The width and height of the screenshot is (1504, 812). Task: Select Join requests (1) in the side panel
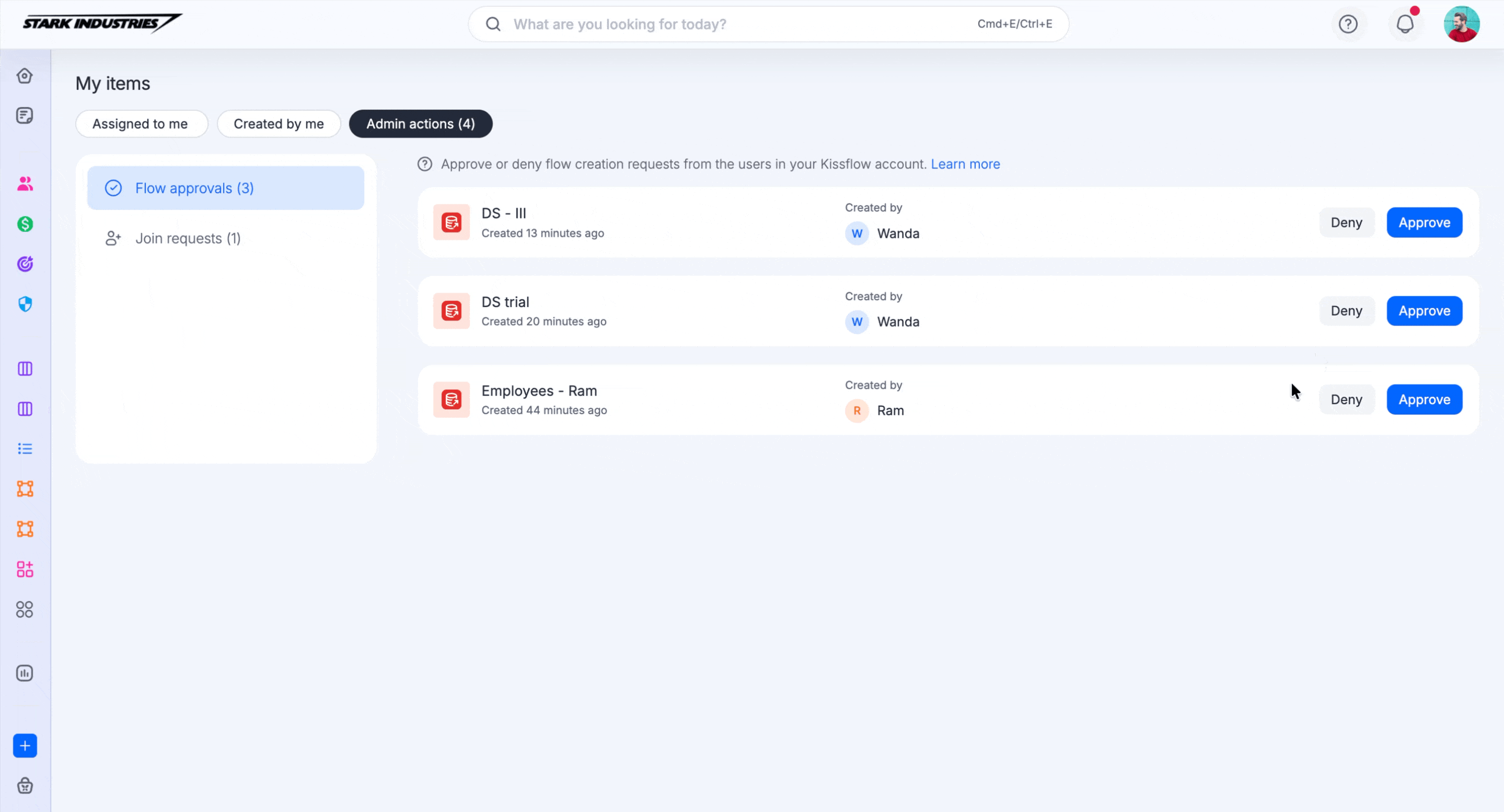[188, 238]
